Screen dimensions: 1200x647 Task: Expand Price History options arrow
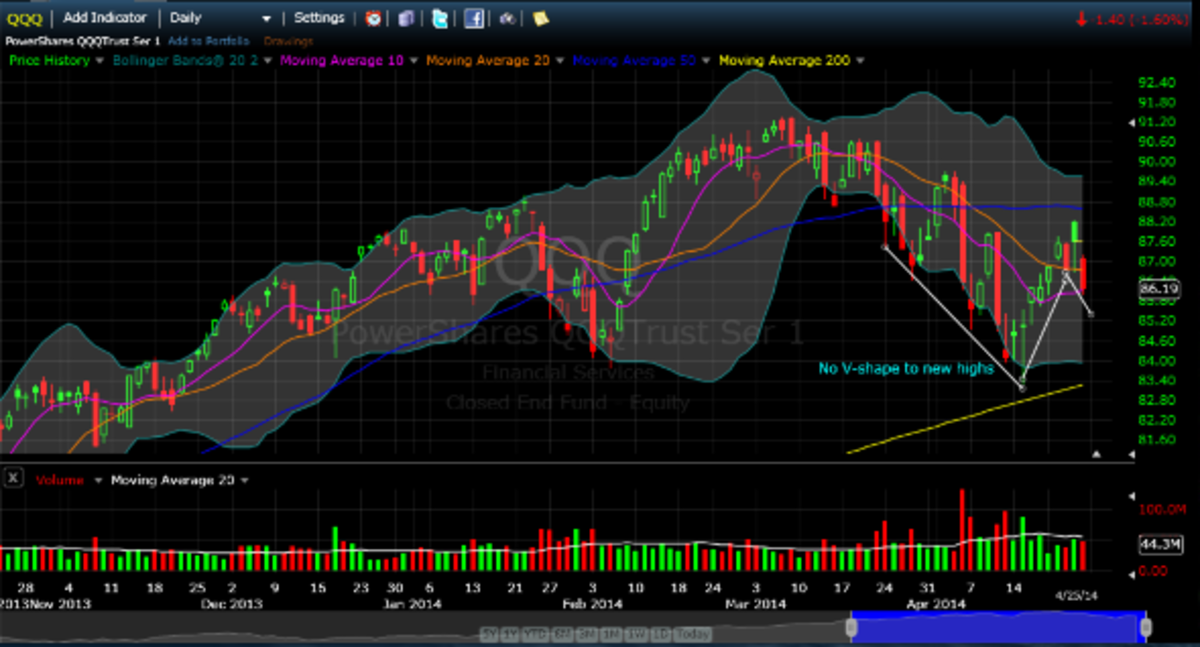point(99,61)
